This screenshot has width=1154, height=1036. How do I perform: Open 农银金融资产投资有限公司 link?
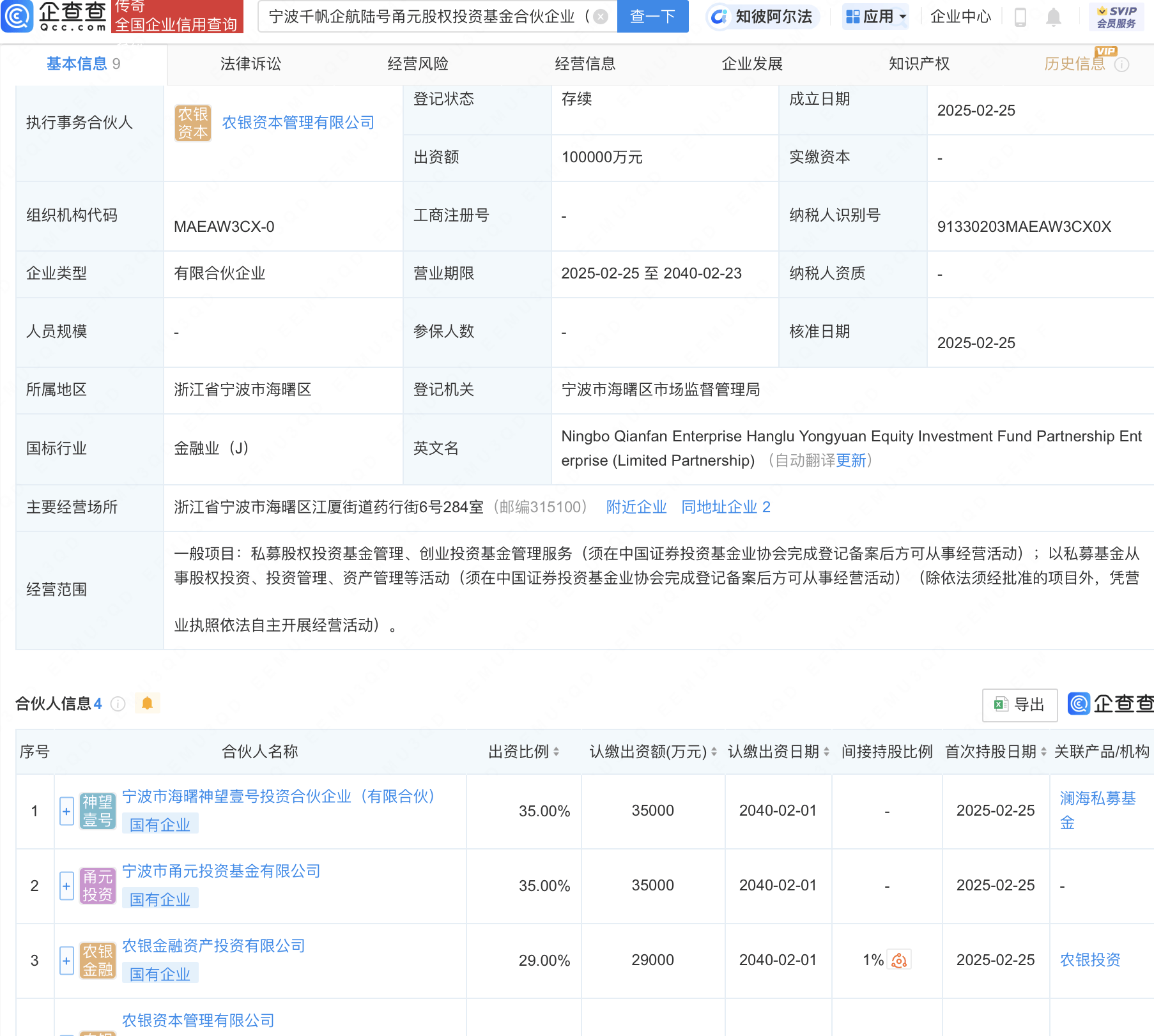213,946
